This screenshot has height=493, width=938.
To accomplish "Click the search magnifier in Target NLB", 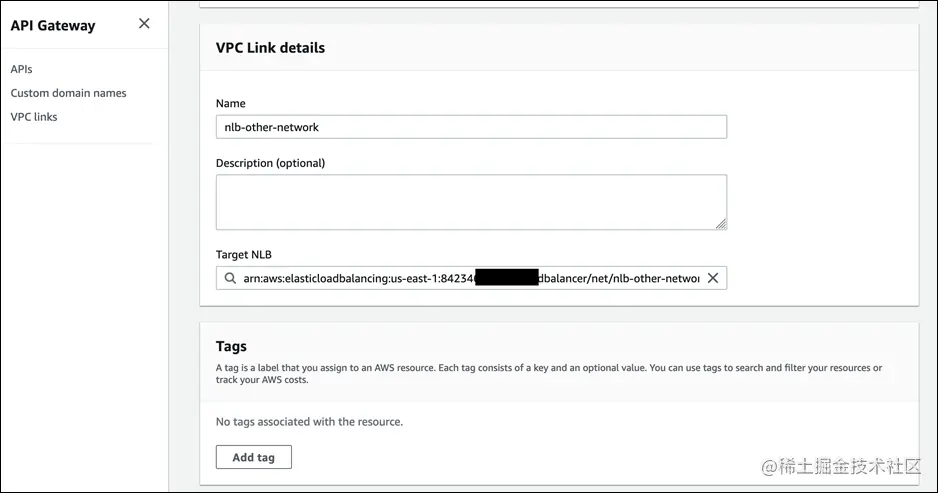I will (231, 278).
